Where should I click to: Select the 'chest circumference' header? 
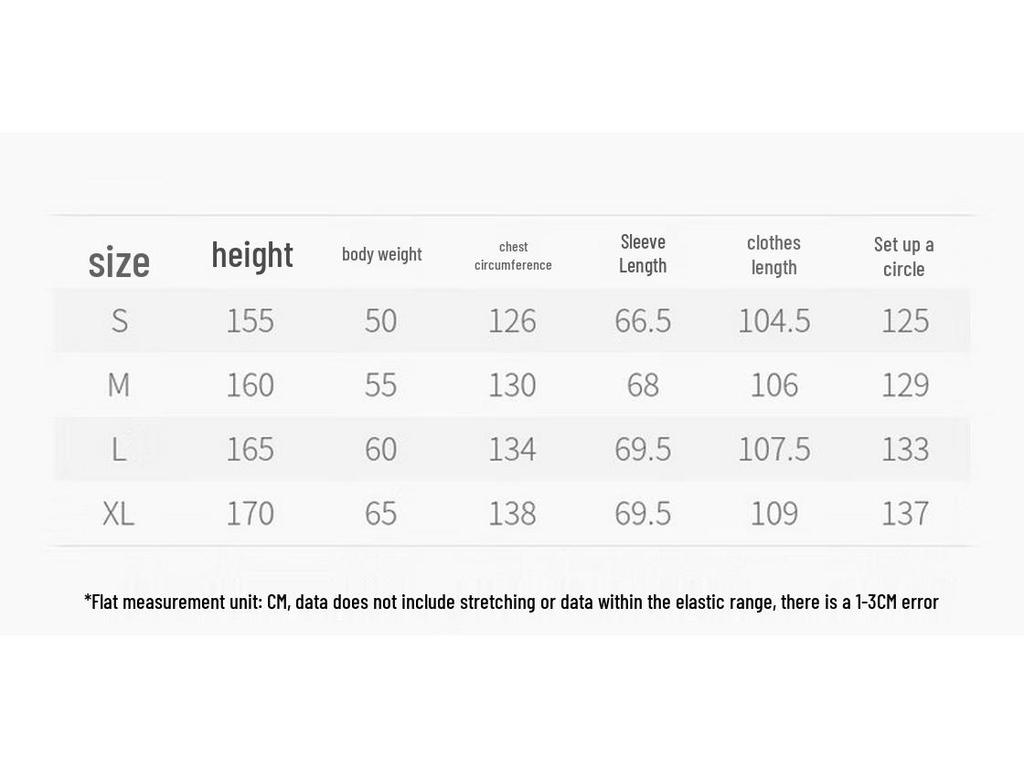pyautogui.click(x=513, y=256)
